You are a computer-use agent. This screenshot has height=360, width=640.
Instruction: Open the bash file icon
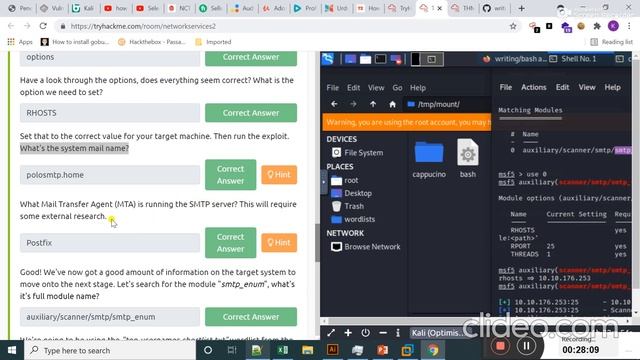pyautogui.click(x=468, y=159)
